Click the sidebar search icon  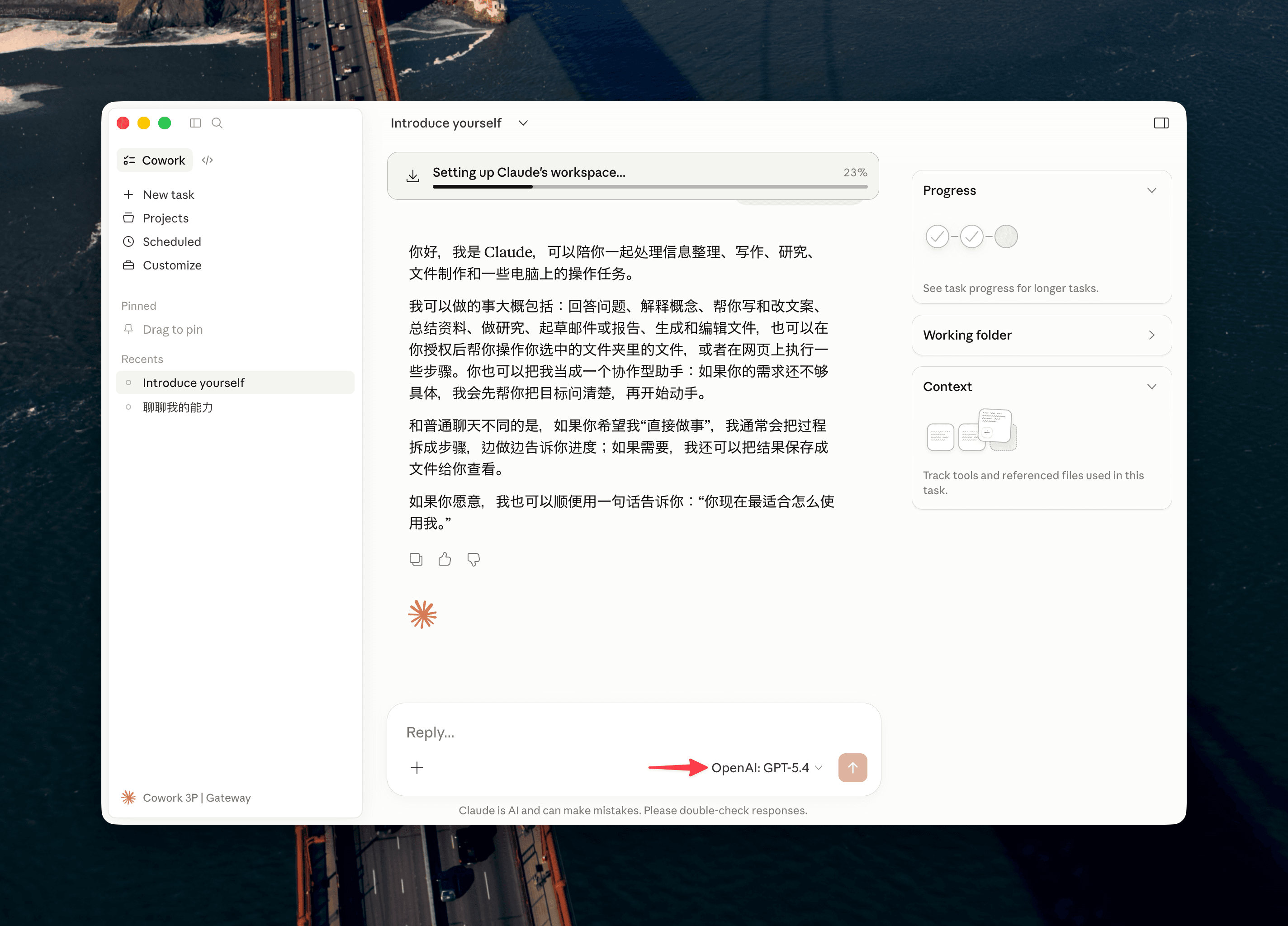coord(217,123)
